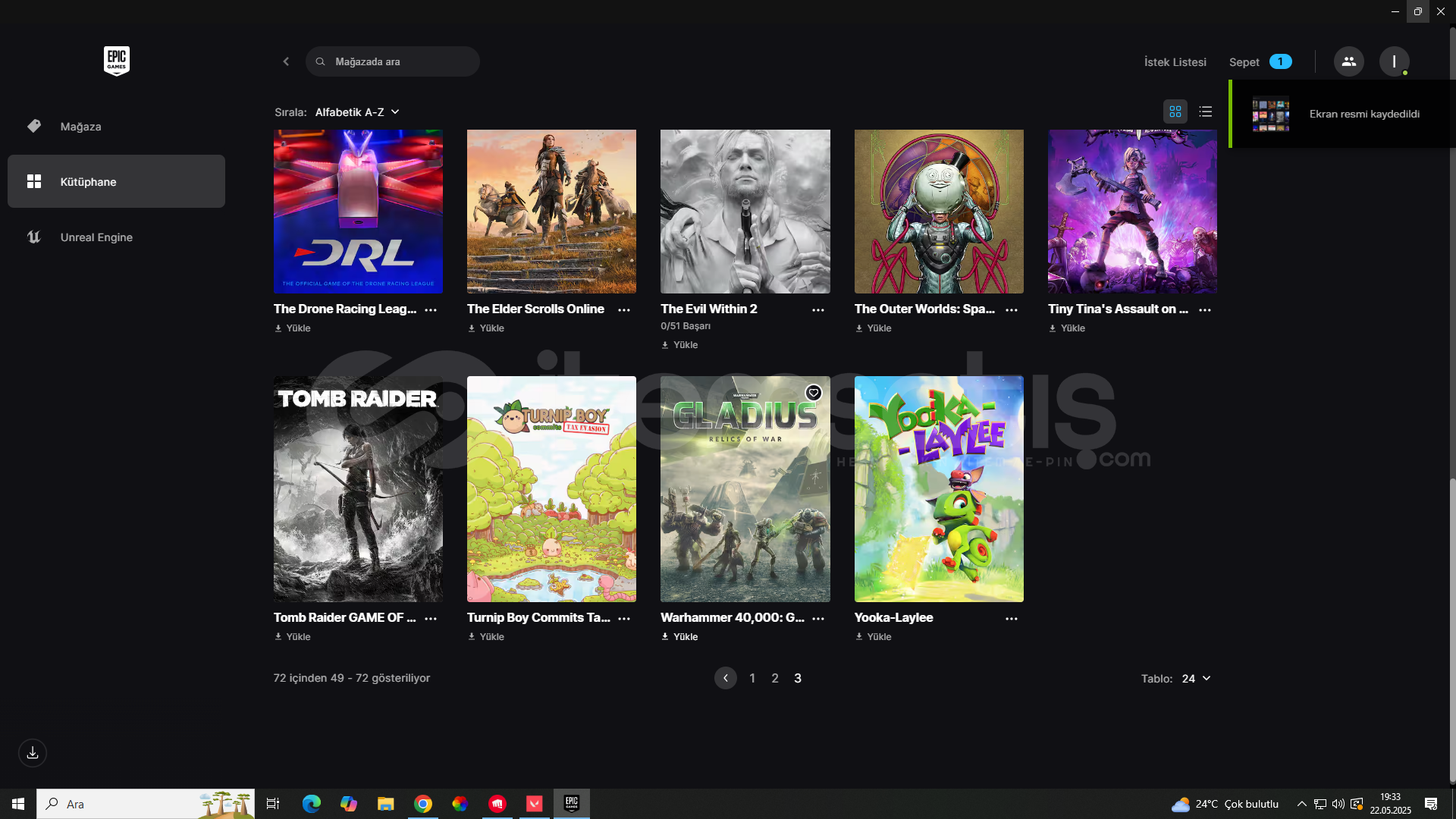1456x819 pixels.
Task: Open more options for Tomb Raider
Action: point(431,619)
